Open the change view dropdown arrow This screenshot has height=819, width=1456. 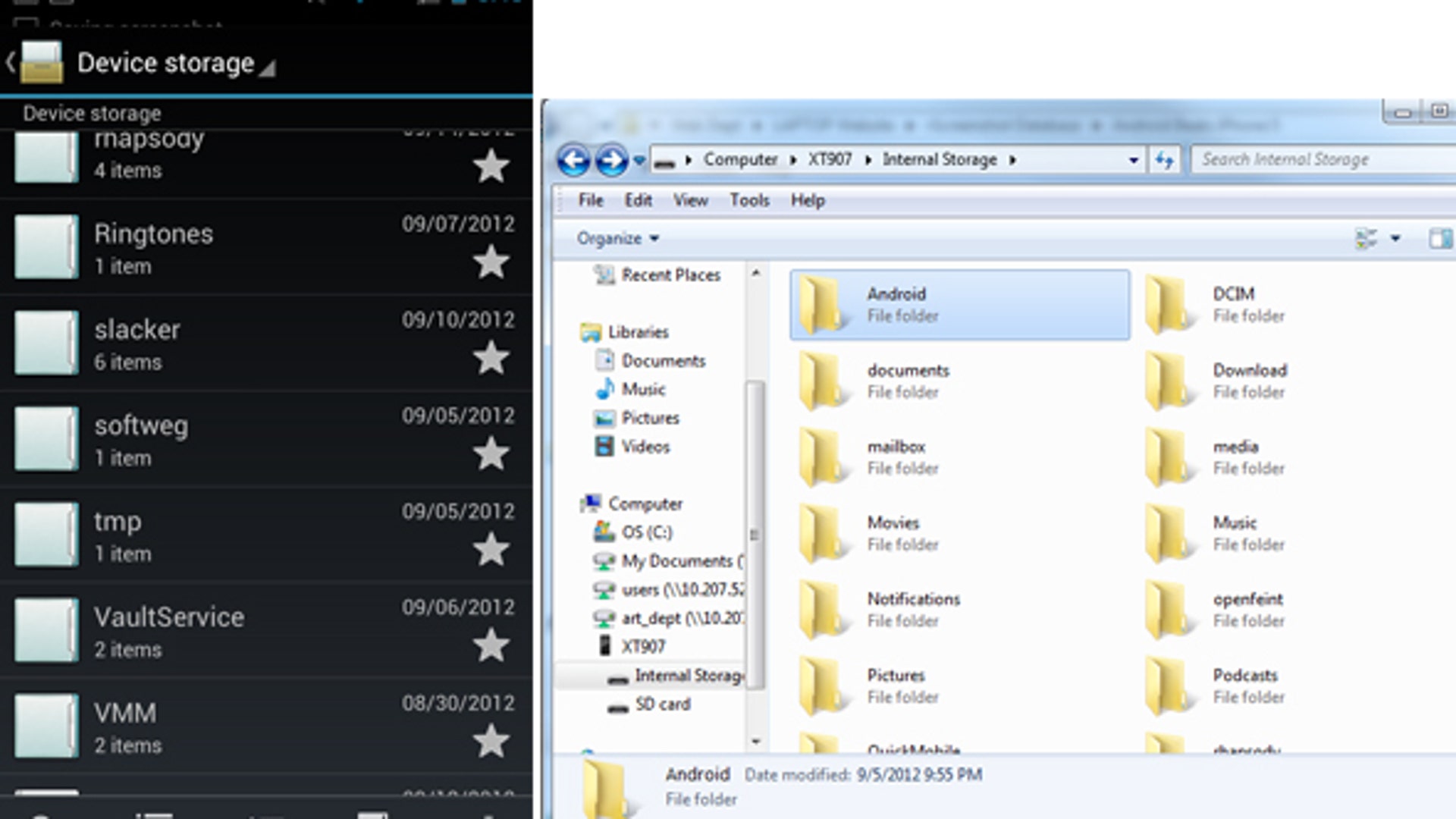click(x=1395, y=239)
